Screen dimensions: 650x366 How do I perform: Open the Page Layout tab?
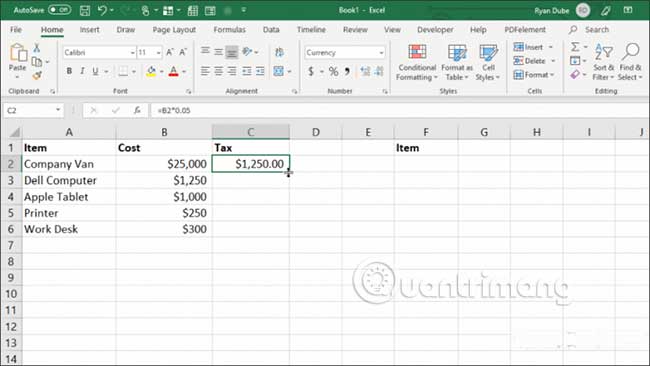[x=174, y=29]
